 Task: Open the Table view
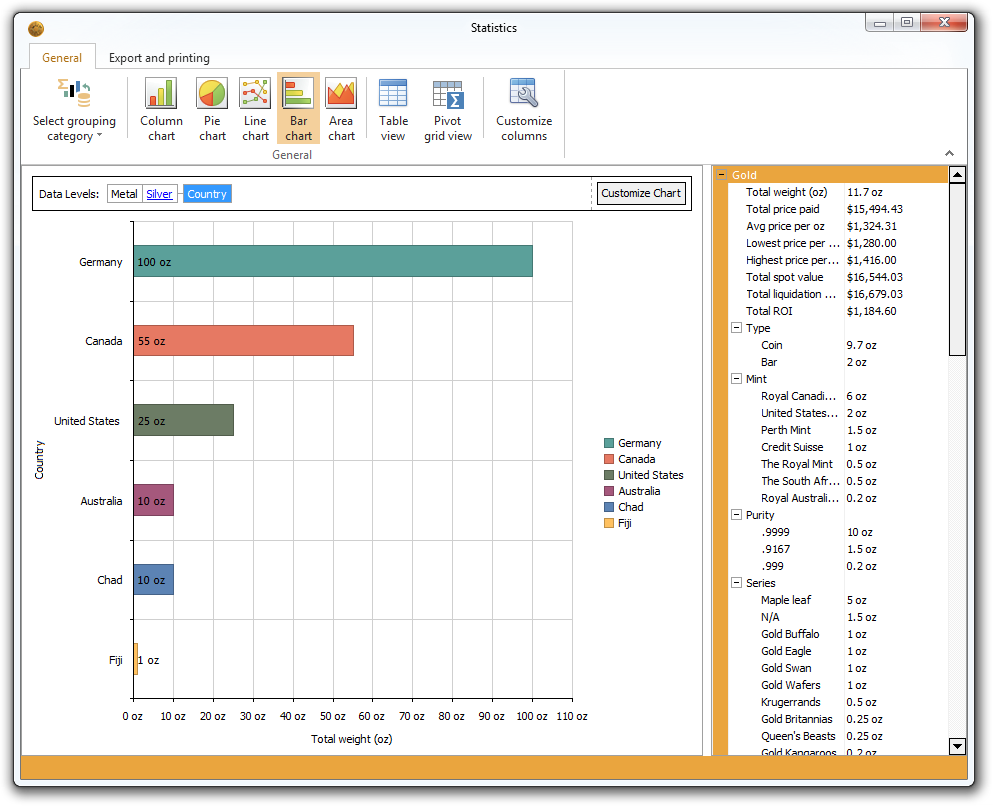coord(393,107)
